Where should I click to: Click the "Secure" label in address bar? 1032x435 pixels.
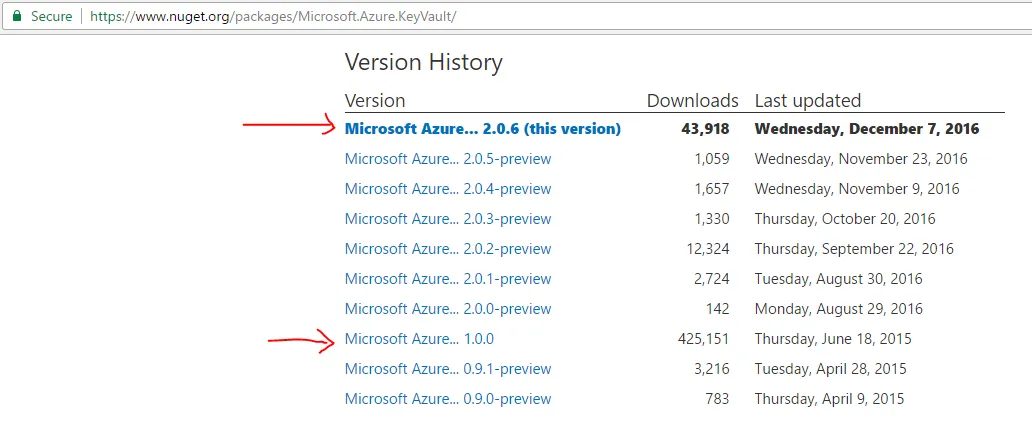51,17
